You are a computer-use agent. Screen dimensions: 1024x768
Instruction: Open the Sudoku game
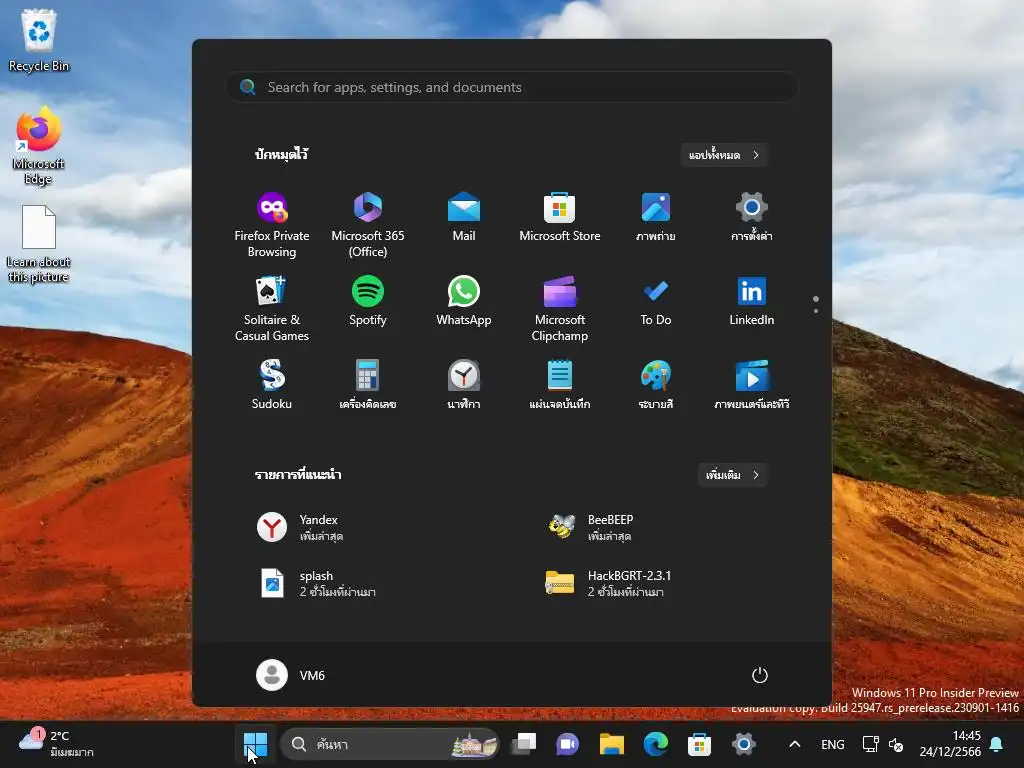point(272,385)
